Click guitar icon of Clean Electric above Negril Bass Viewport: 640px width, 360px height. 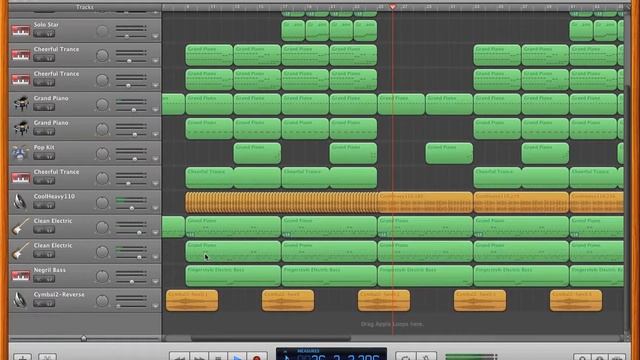point(20,251)
